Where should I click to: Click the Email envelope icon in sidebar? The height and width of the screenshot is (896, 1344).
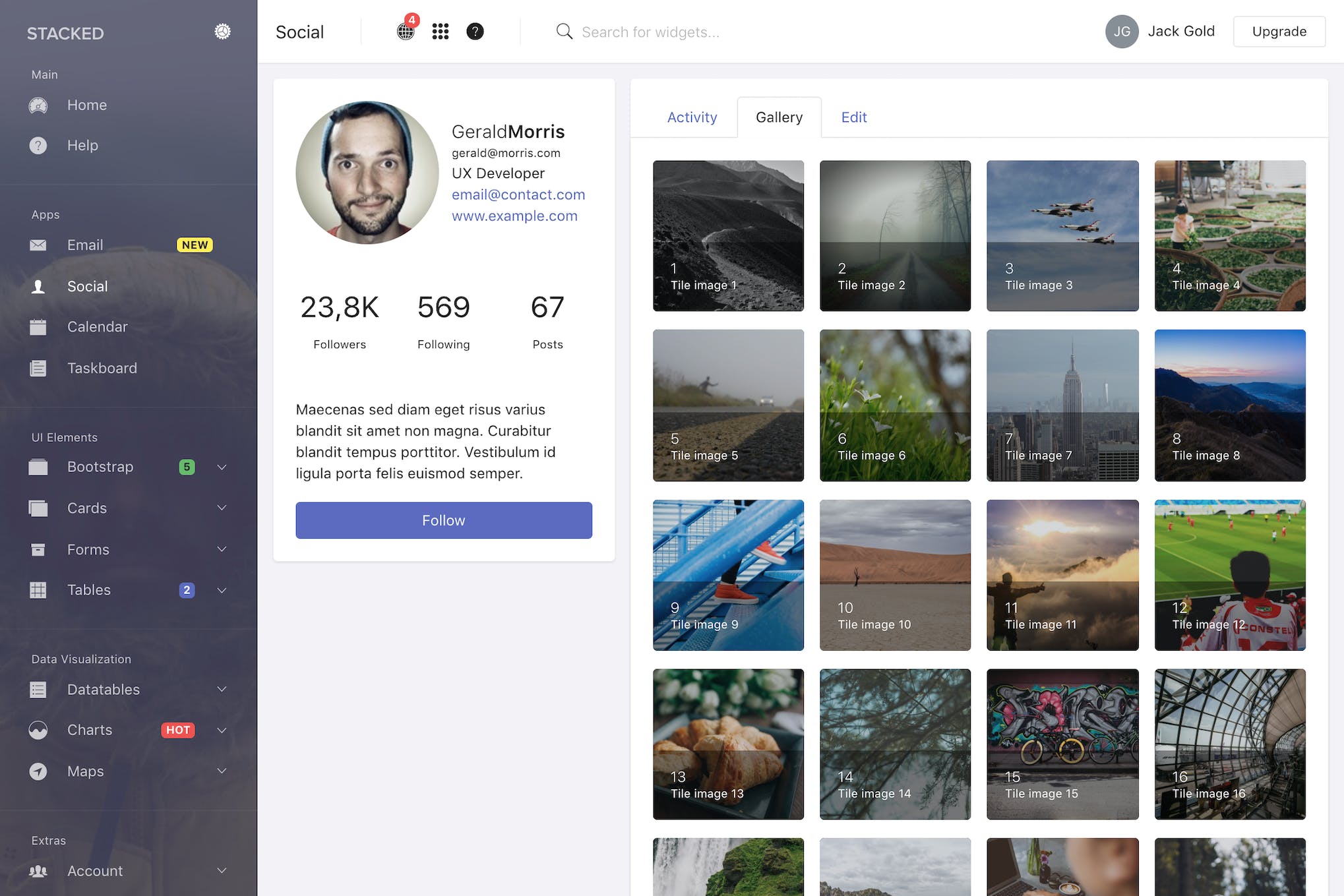point(38,245)
